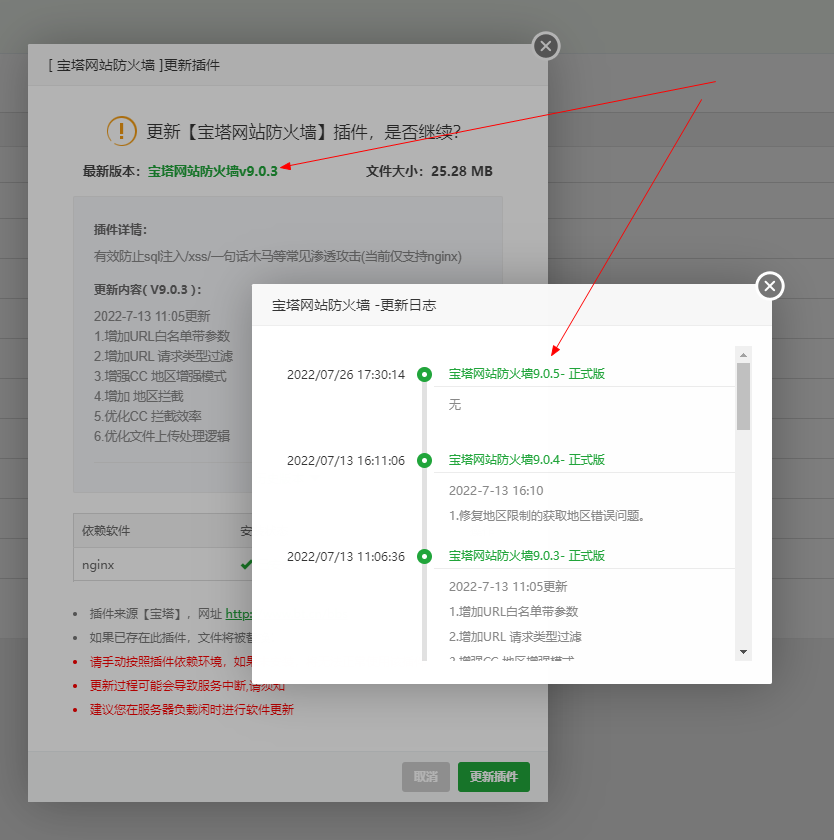This screenshot has width=834, height=840.
Task: Click the timeline dot for 2022/07/13 11:06:36
Action: [x=424, y=557]
